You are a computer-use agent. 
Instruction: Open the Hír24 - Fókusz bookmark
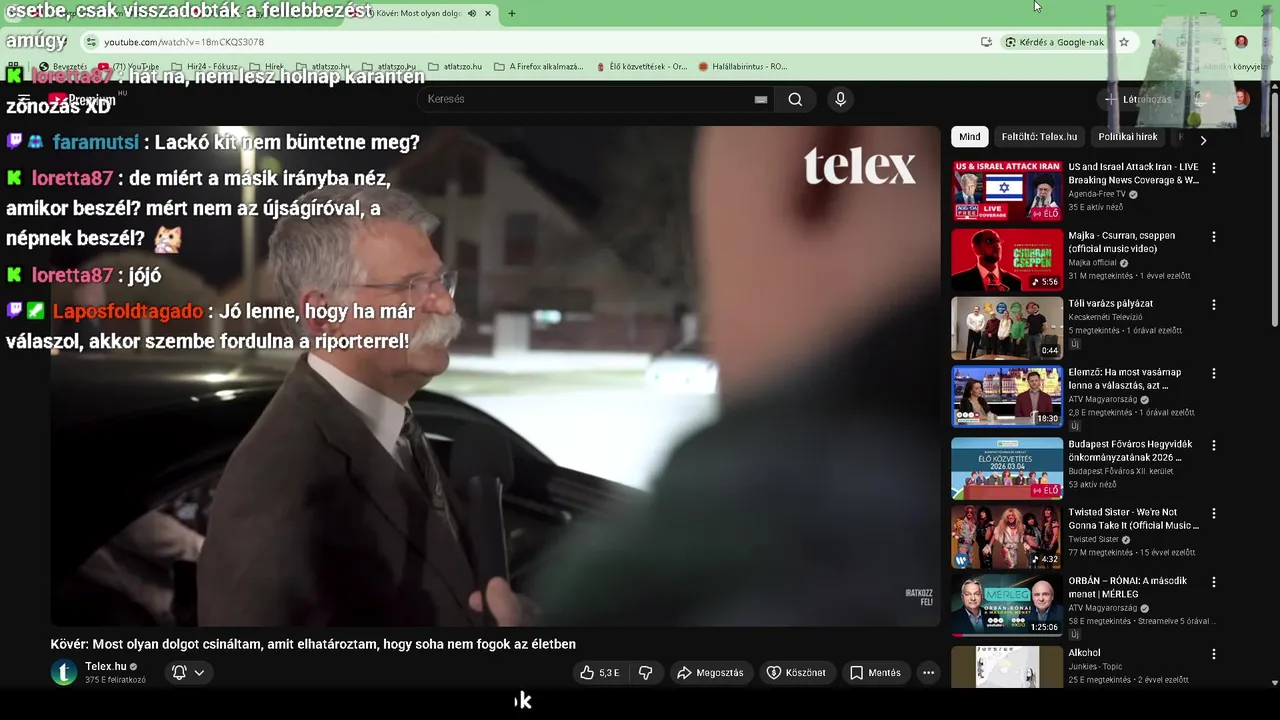pyautogui.click(x=205, y=67)
